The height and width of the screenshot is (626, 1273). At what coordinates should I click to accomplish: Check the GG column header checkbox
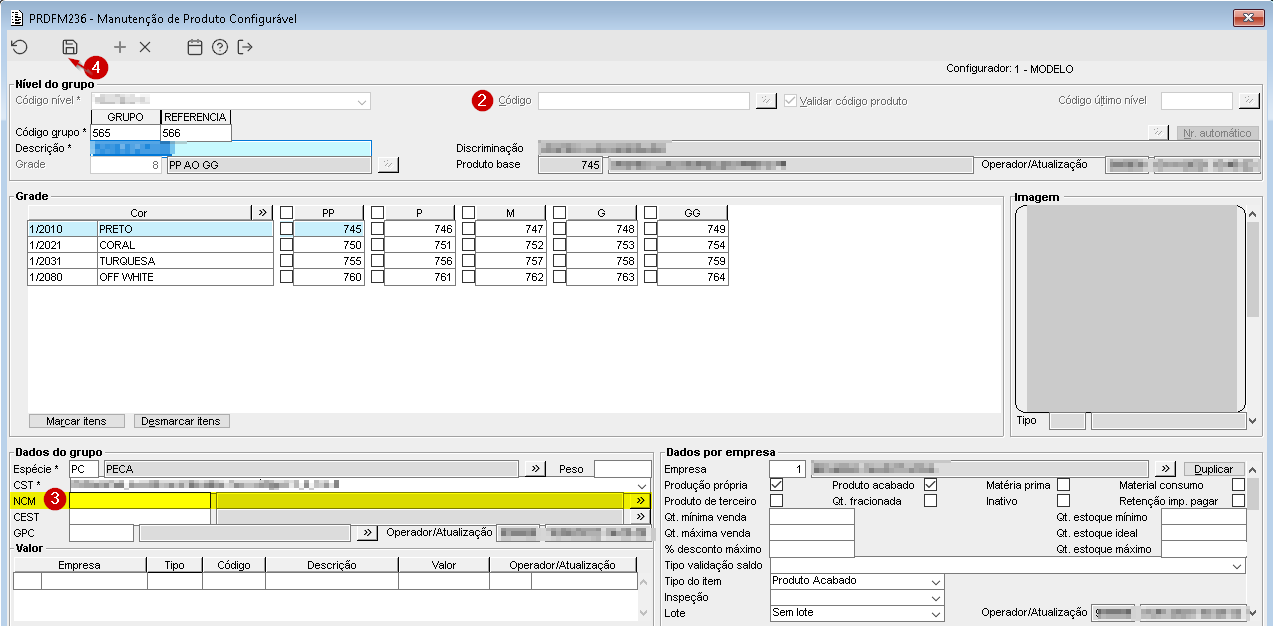(651, 213)
